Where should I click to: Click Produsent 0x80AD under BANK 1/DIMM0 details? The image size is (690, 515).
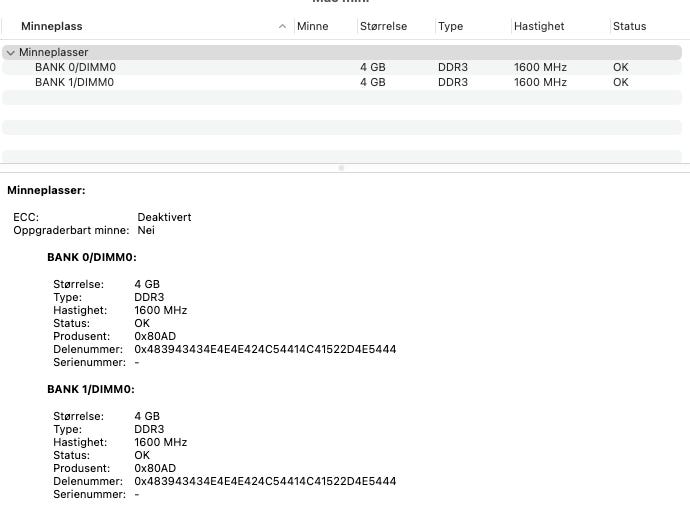coord(155,468)
